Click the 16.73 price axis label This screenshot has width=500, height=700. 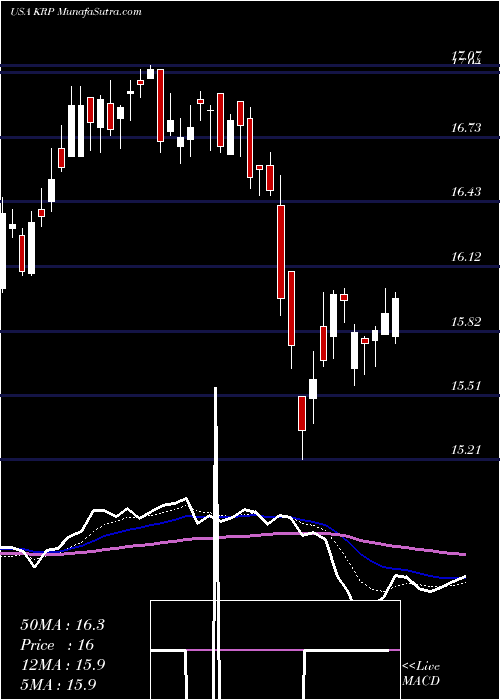(x=466, y=129)
